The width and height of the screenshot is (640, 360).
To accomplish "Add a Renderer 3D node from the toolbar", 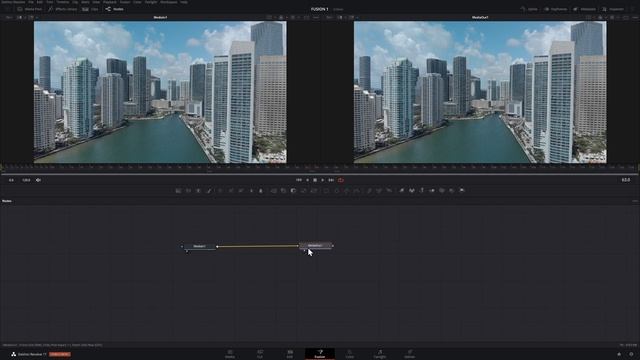I will tap(462, 190).
